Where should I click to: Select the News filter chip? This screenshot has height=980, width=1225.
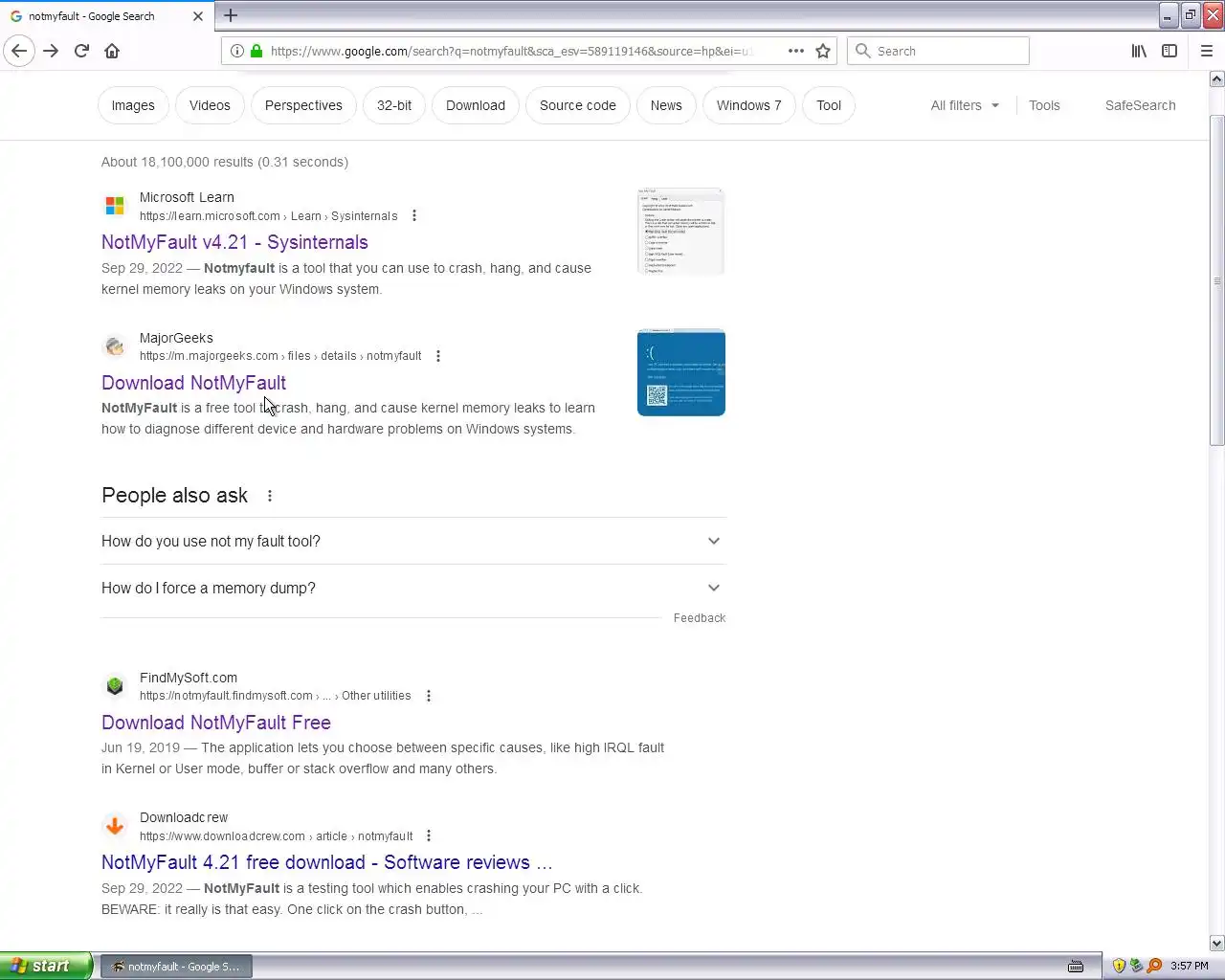click(666, 105)
